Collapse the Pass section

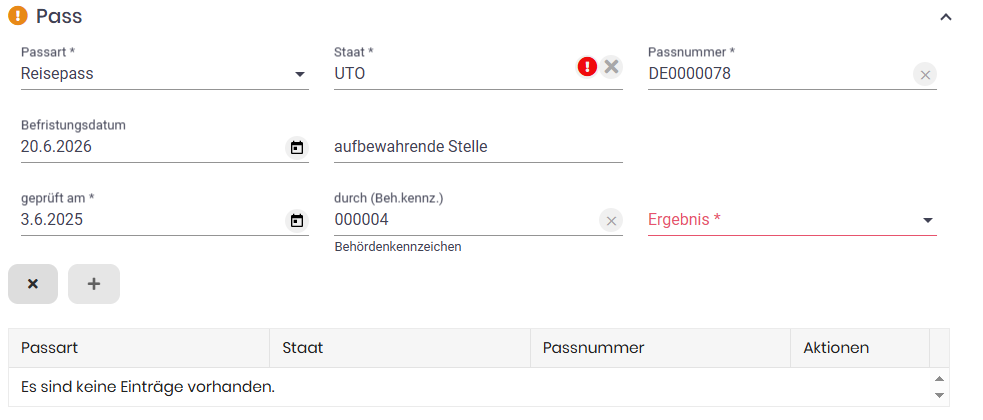point(946,17)
